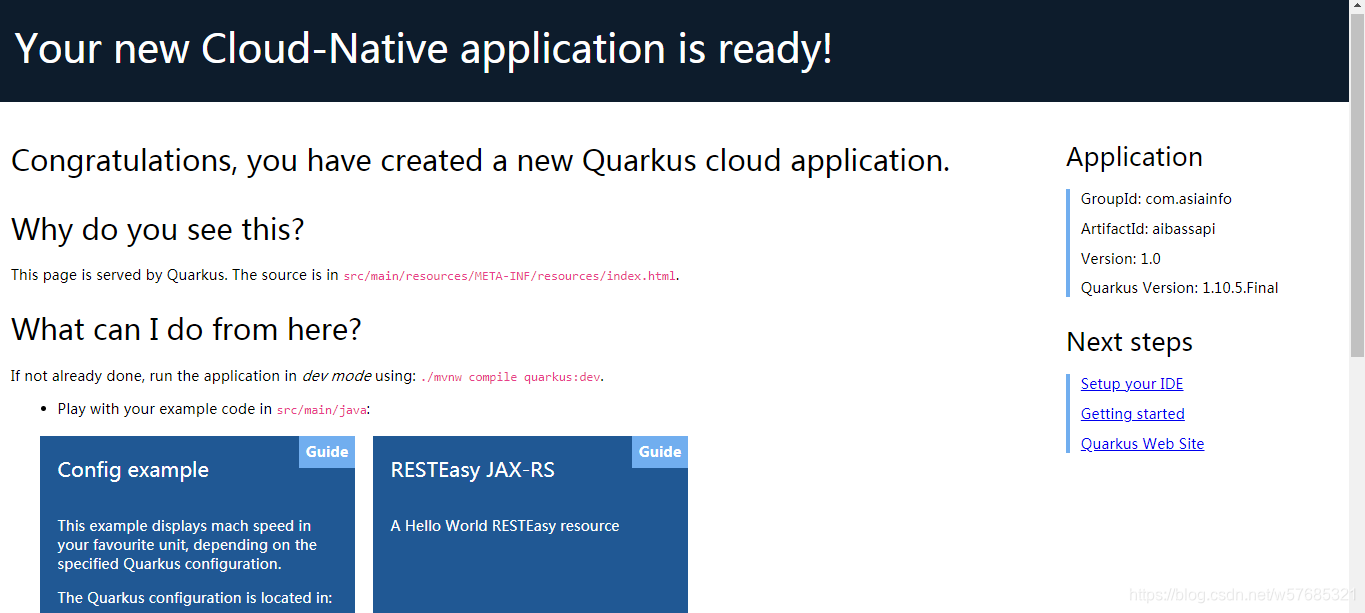Image resolution: width=1365 pixels, height=613 pixels.
Task: Click the Next steps sidebar heading
Action: [1129, 342]
